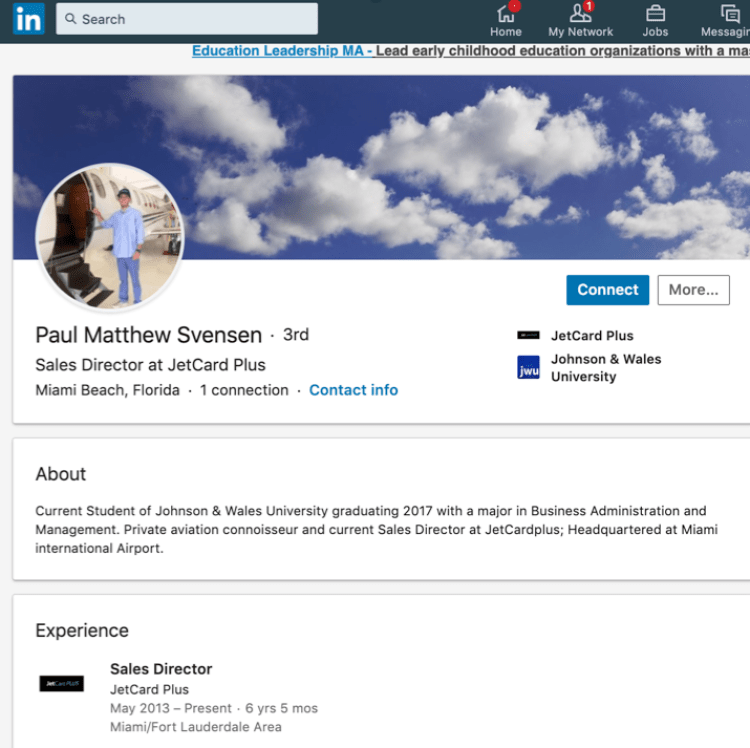The width and height of the screenshot is (750, 748).
Task: Click the magnifier icon in search box
Action: [70, 19]
